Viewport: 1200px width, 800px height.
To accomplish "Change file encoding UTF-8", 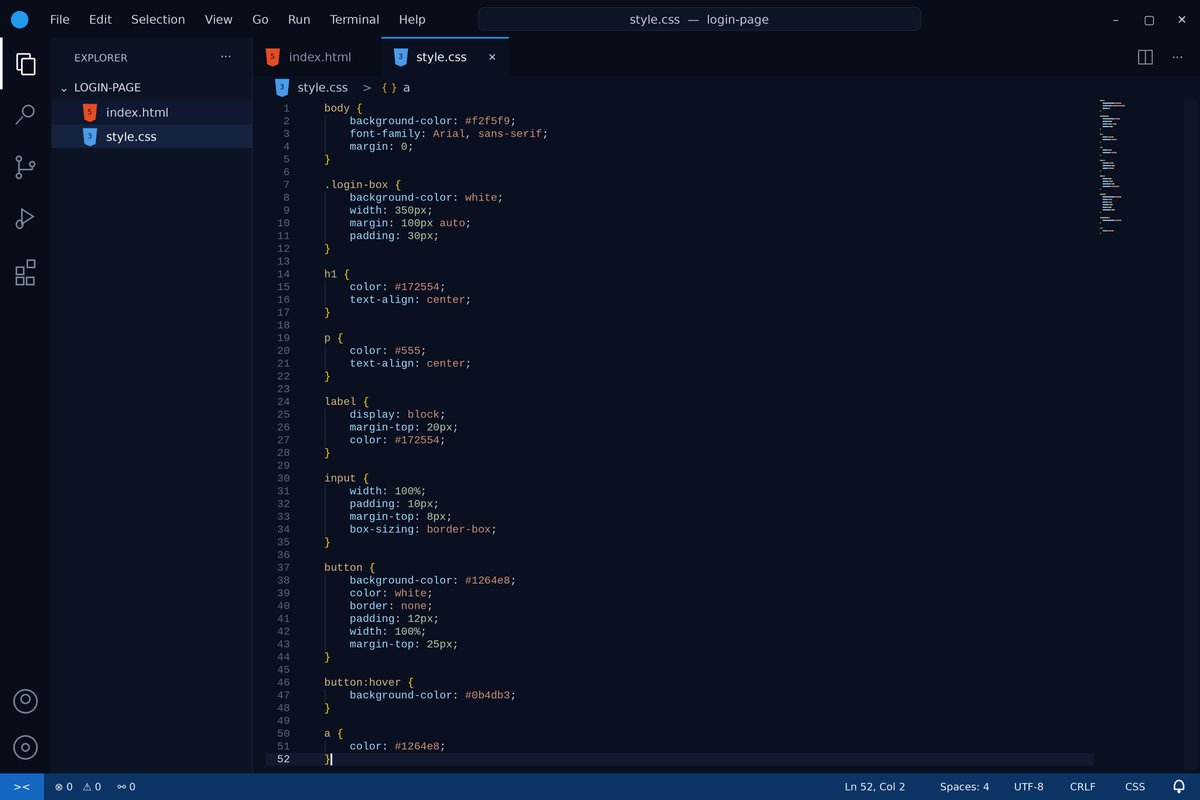I will [x=1029, y=787].
